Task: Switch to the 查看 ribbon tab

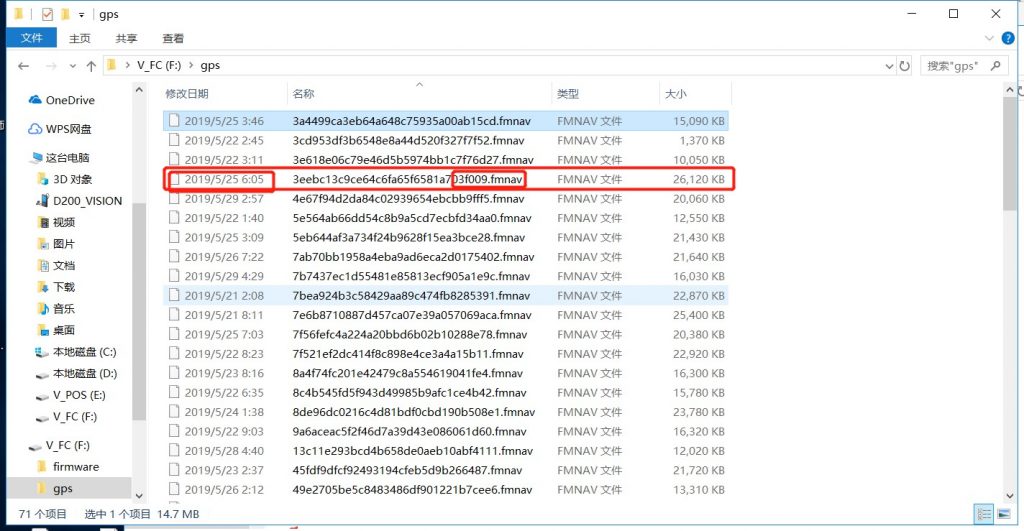Action: coord(173,39)
